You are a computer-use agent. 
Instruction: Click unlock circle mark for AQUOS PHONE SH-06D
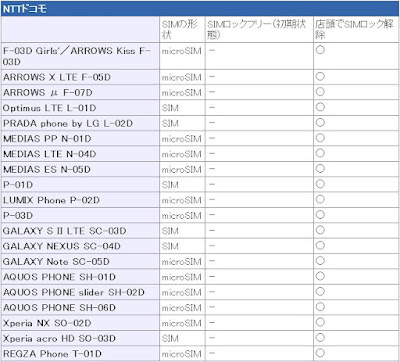[x=320, y=307]
